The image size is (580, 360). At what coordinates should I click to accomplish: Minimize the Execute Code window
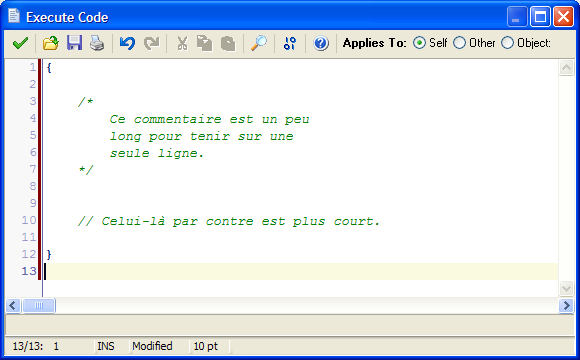tap(517, 17)
